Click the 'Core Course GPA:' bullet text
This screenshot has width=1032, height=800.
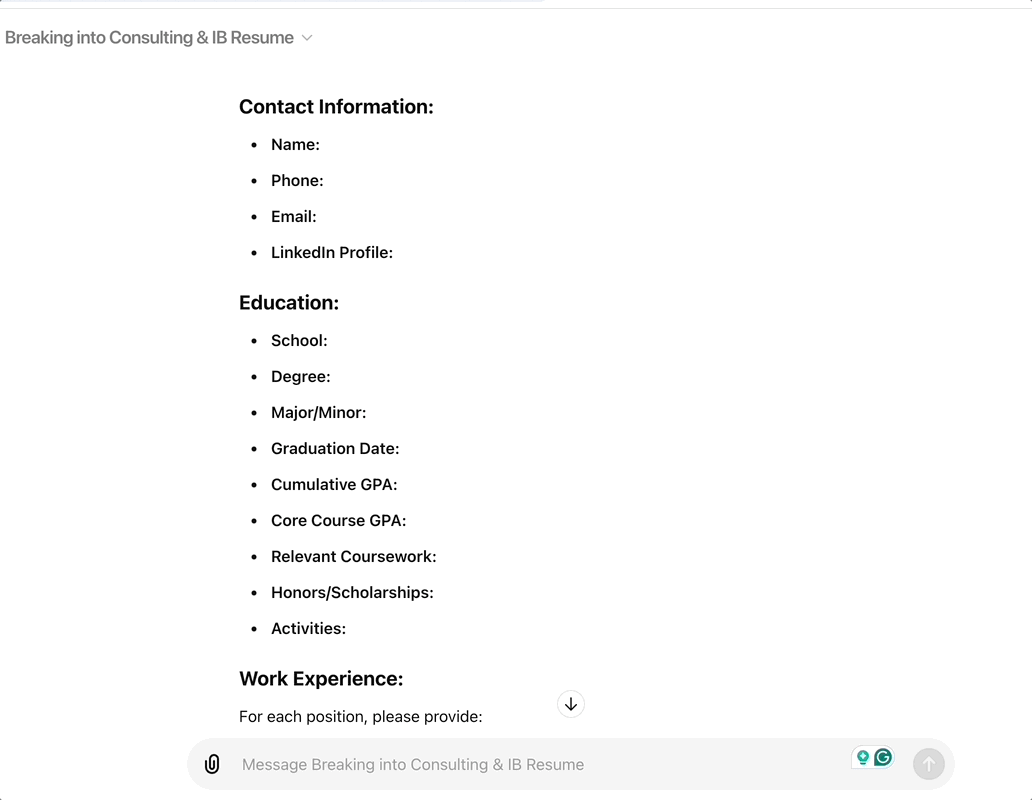[338, 521]
